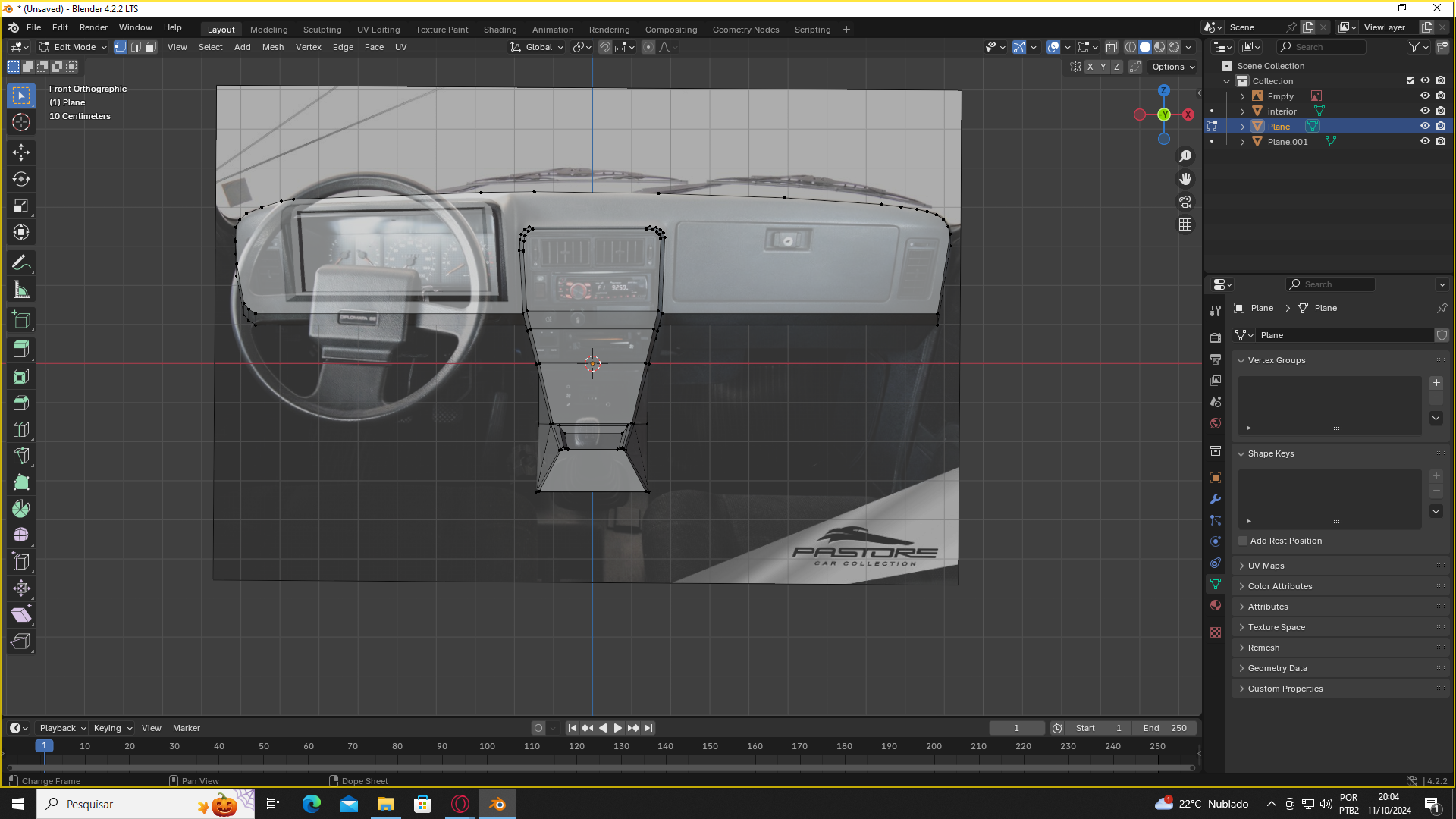Open the Options popover button

coord(1172,67)
